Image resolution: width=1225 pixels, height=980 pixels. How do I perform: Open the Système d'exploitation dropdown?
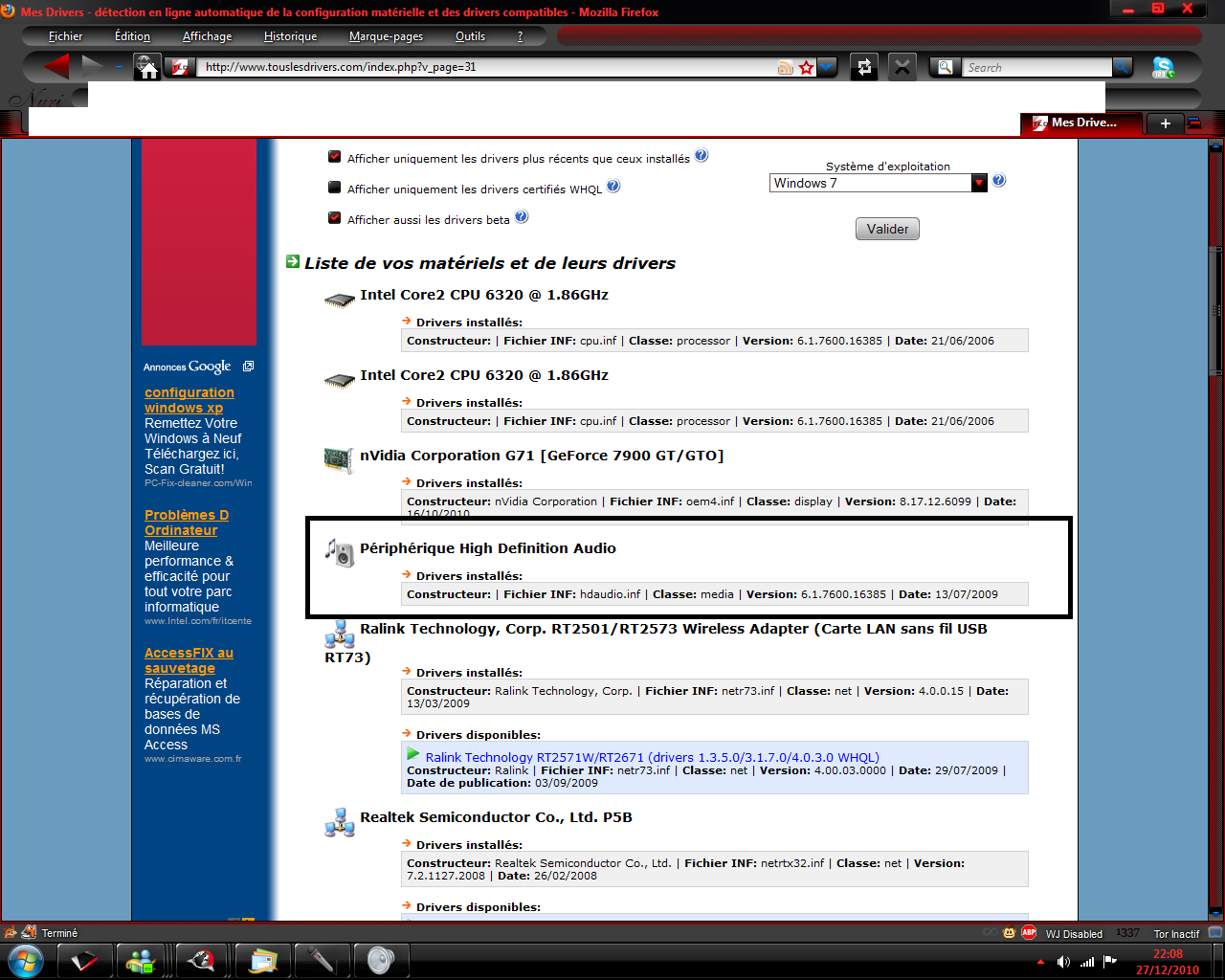[979, 183]
